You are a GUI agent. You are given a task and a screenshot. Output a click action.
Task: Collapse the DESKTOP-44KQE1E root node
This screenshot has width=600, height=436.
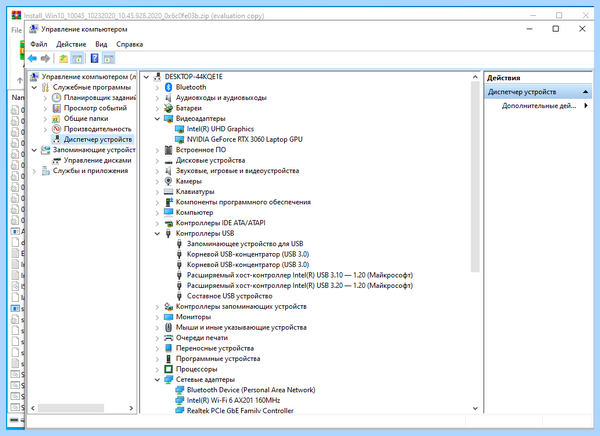(146, 77)
